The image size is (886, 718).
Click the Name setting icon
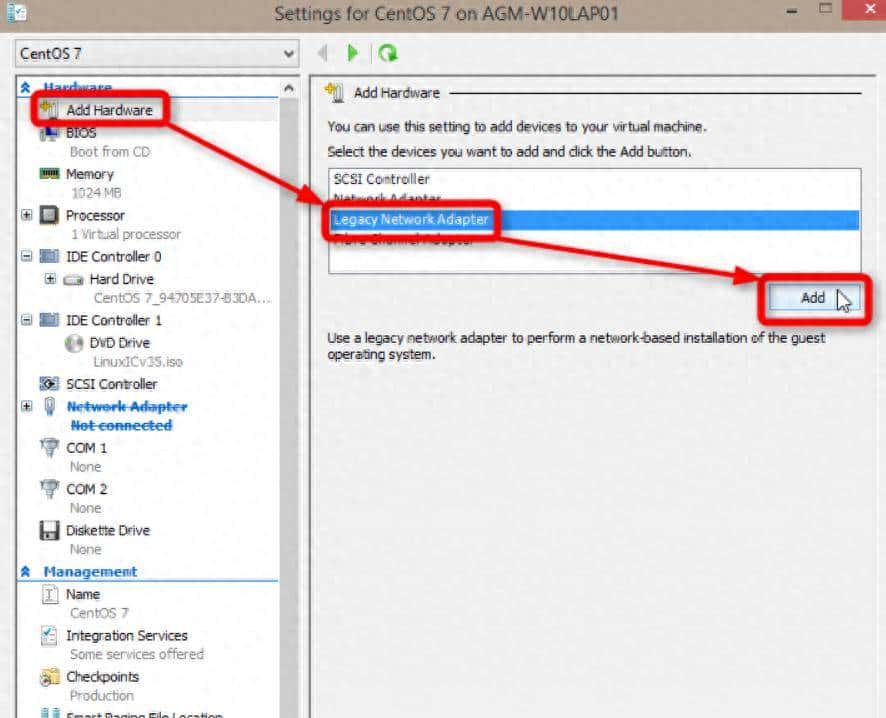click(50, 594)
